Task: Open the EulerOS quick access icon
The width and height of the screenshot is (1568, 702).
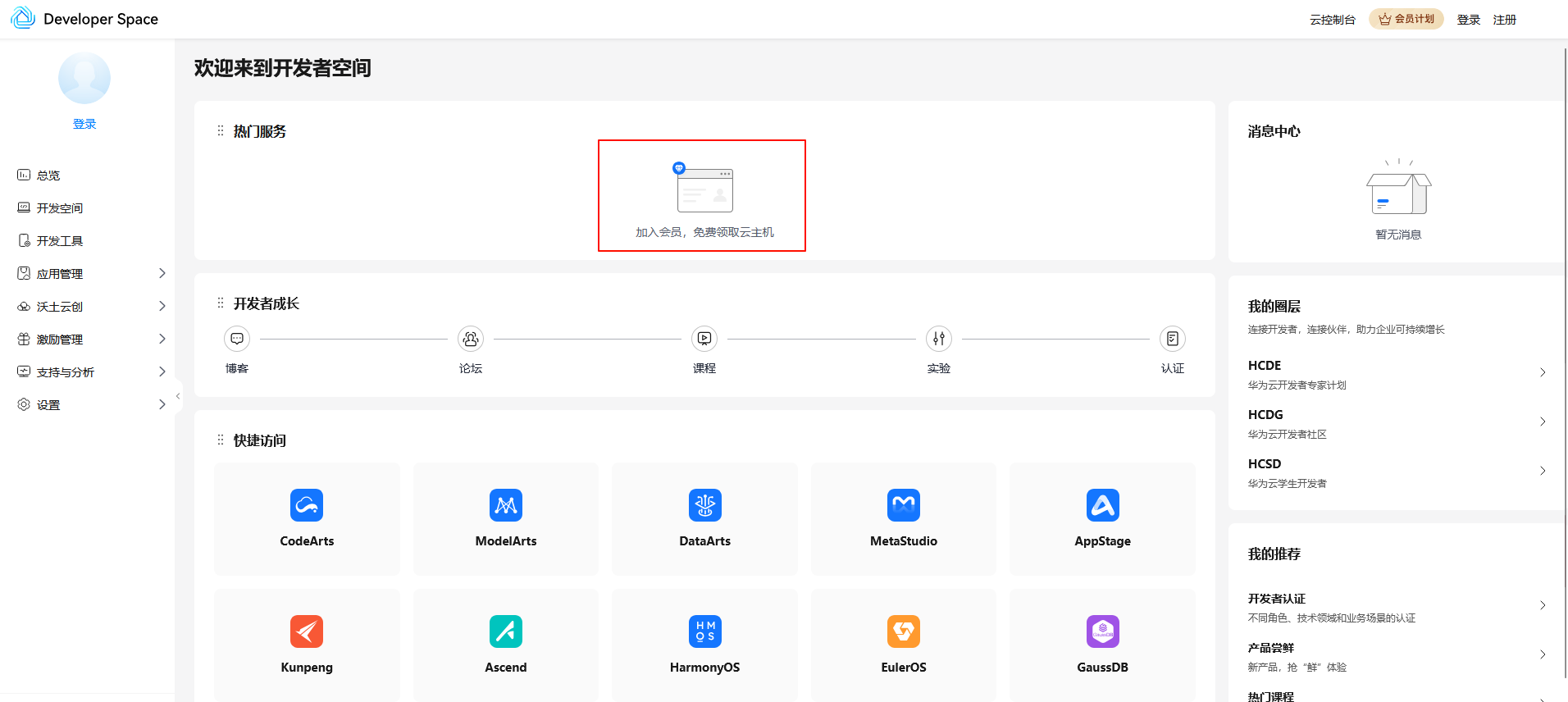Action: tap(904, 631)
